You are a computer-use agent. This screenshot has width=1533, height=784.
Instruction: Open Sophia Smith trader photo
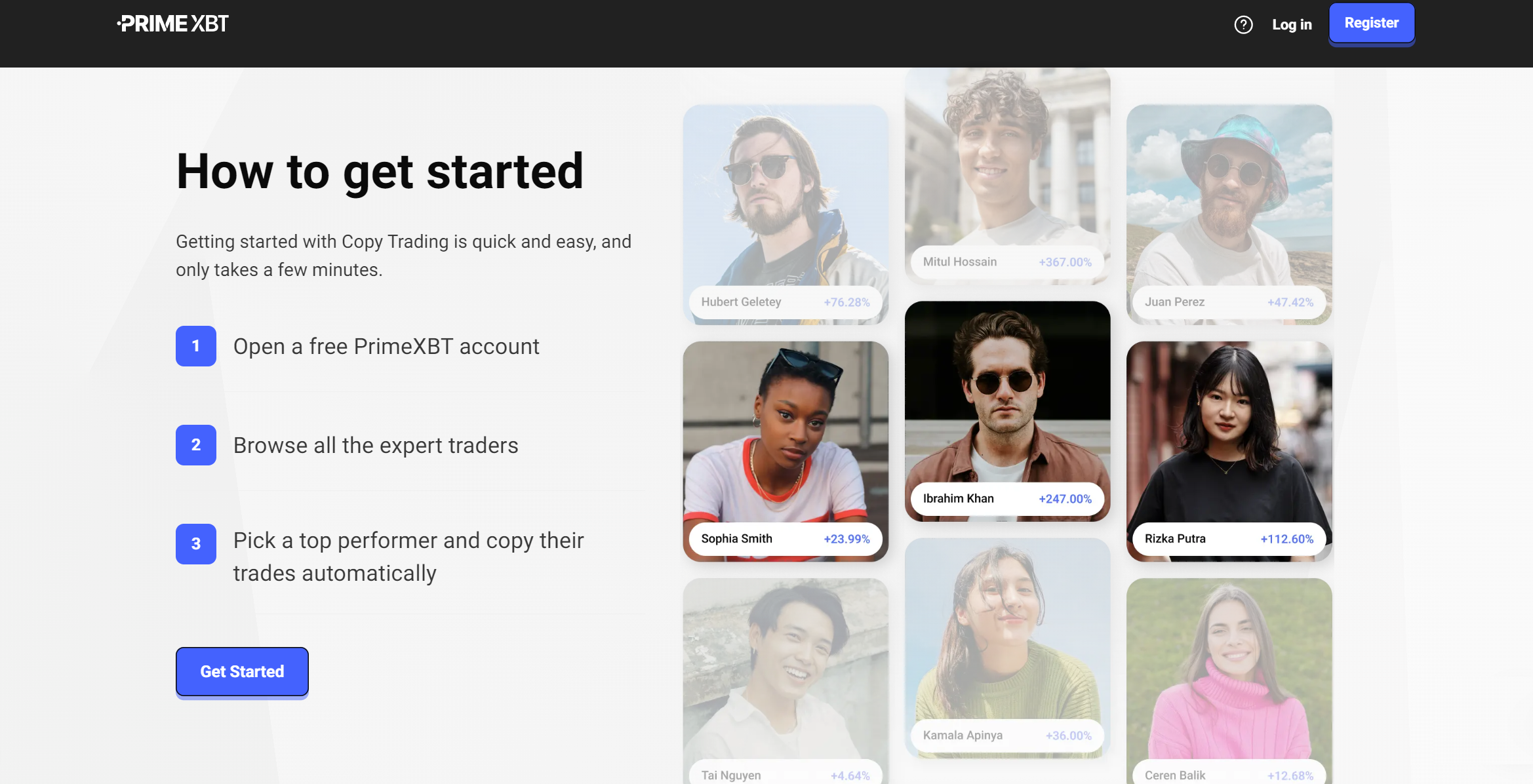[x=785, y=433]
